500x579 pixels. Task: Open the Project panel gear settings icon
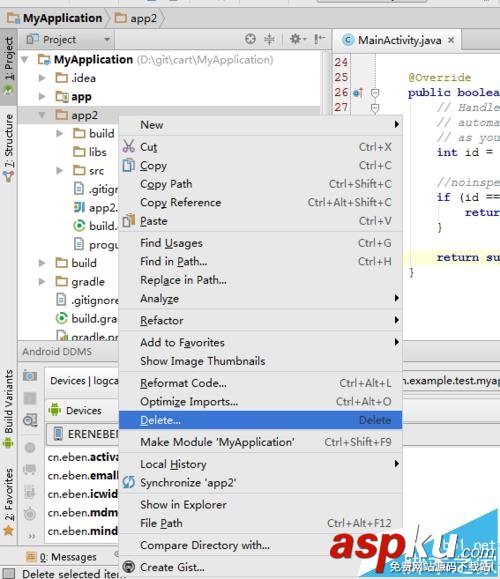coord(297,39)
